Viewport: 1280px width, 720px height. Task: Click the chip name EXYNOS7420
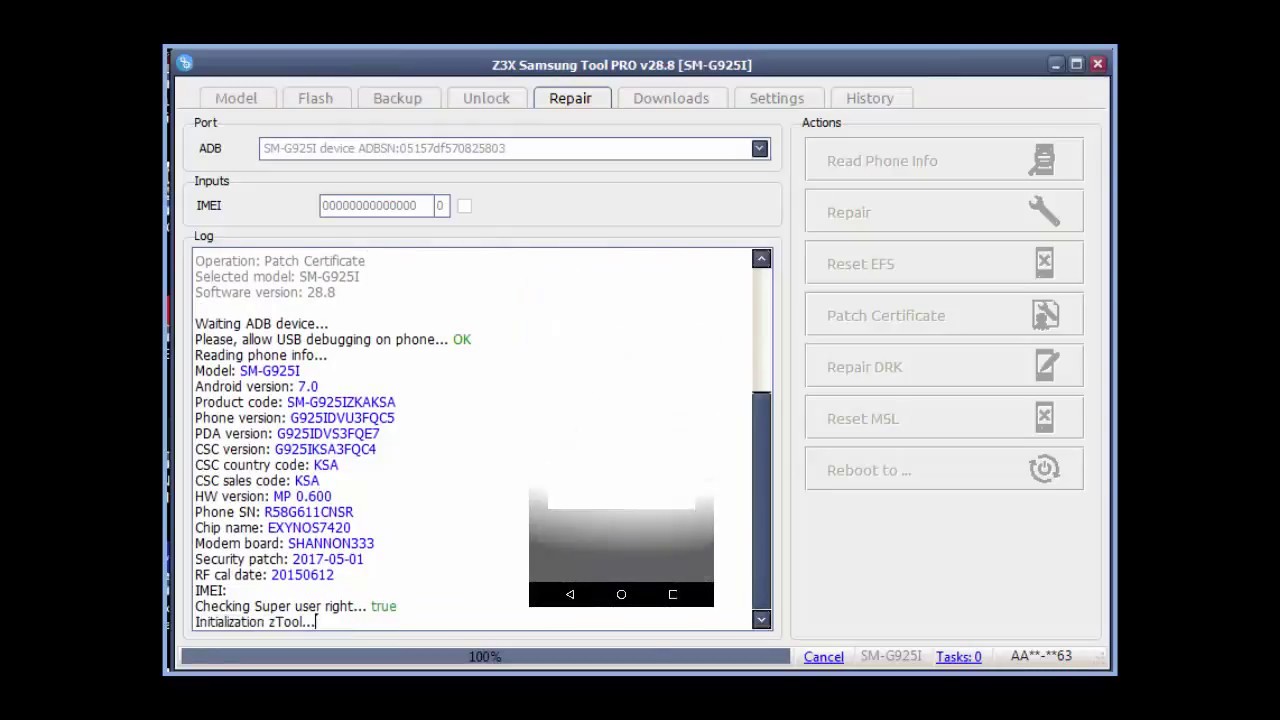309,528
